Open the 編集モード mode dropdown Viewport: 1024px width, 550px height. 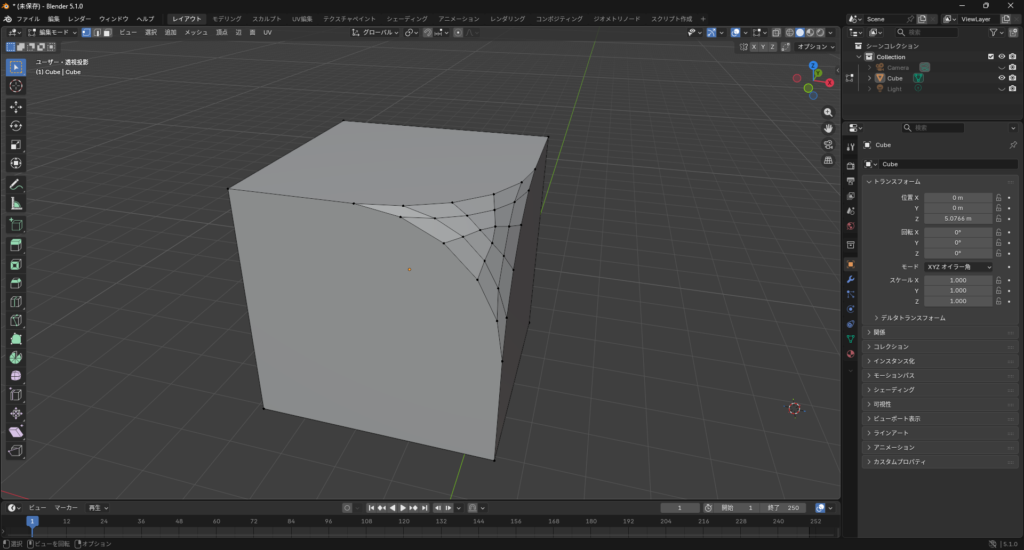pos(50,32)
